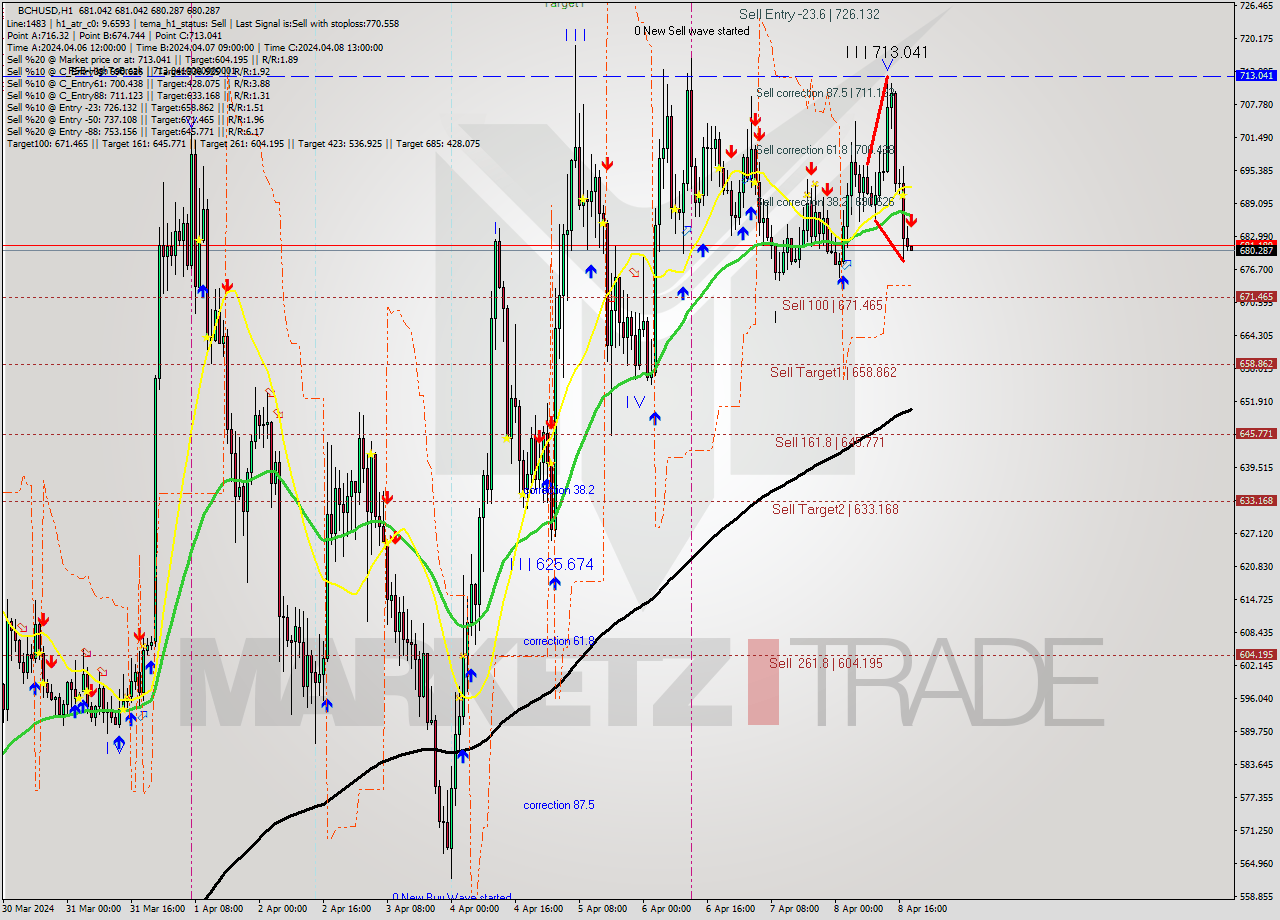
Task: Select the '0 New Buy Wave started' label
Action: pos(451,897)
